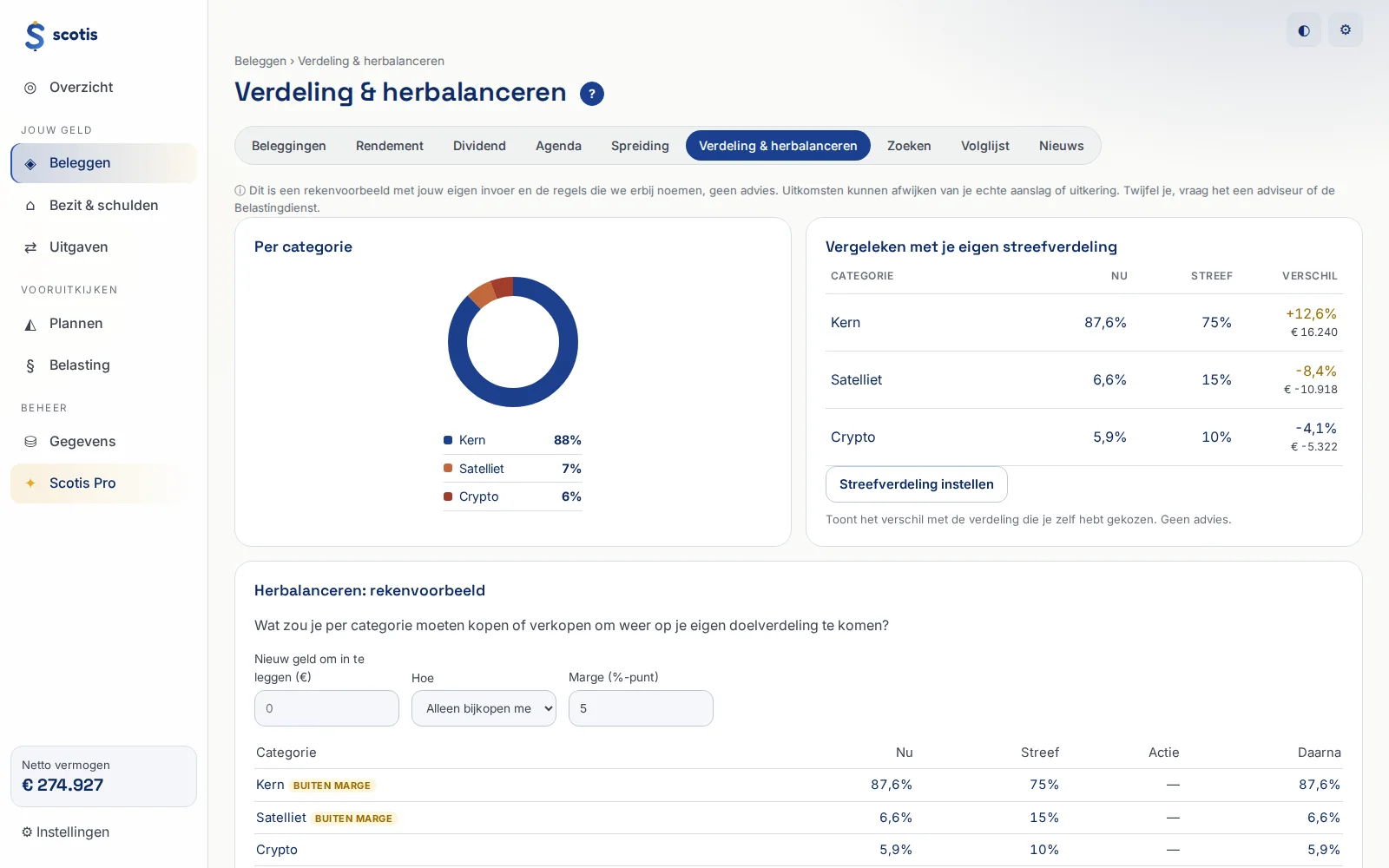Go to the Zoeken tab

point(909,146)
